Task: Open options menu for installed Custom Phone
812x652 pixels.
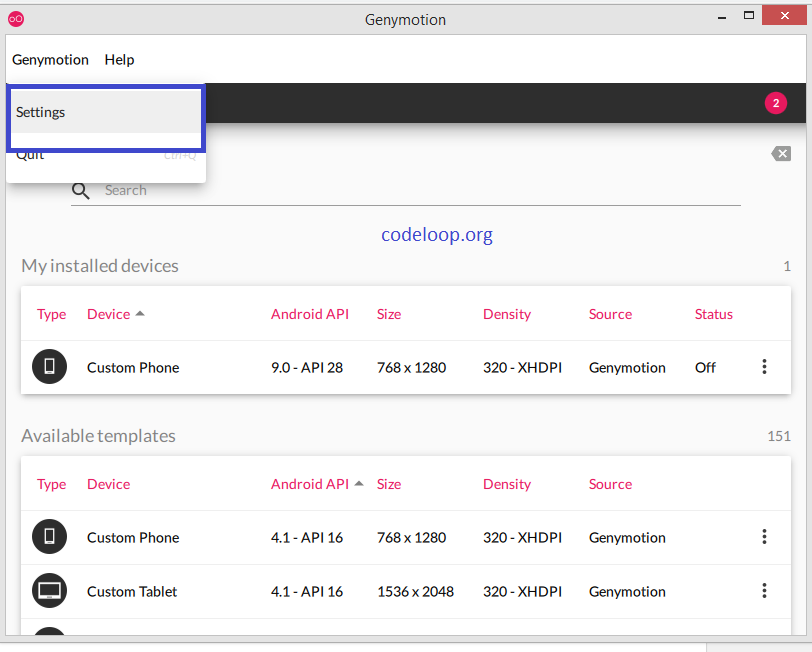Action: click(x=764, y=367)
